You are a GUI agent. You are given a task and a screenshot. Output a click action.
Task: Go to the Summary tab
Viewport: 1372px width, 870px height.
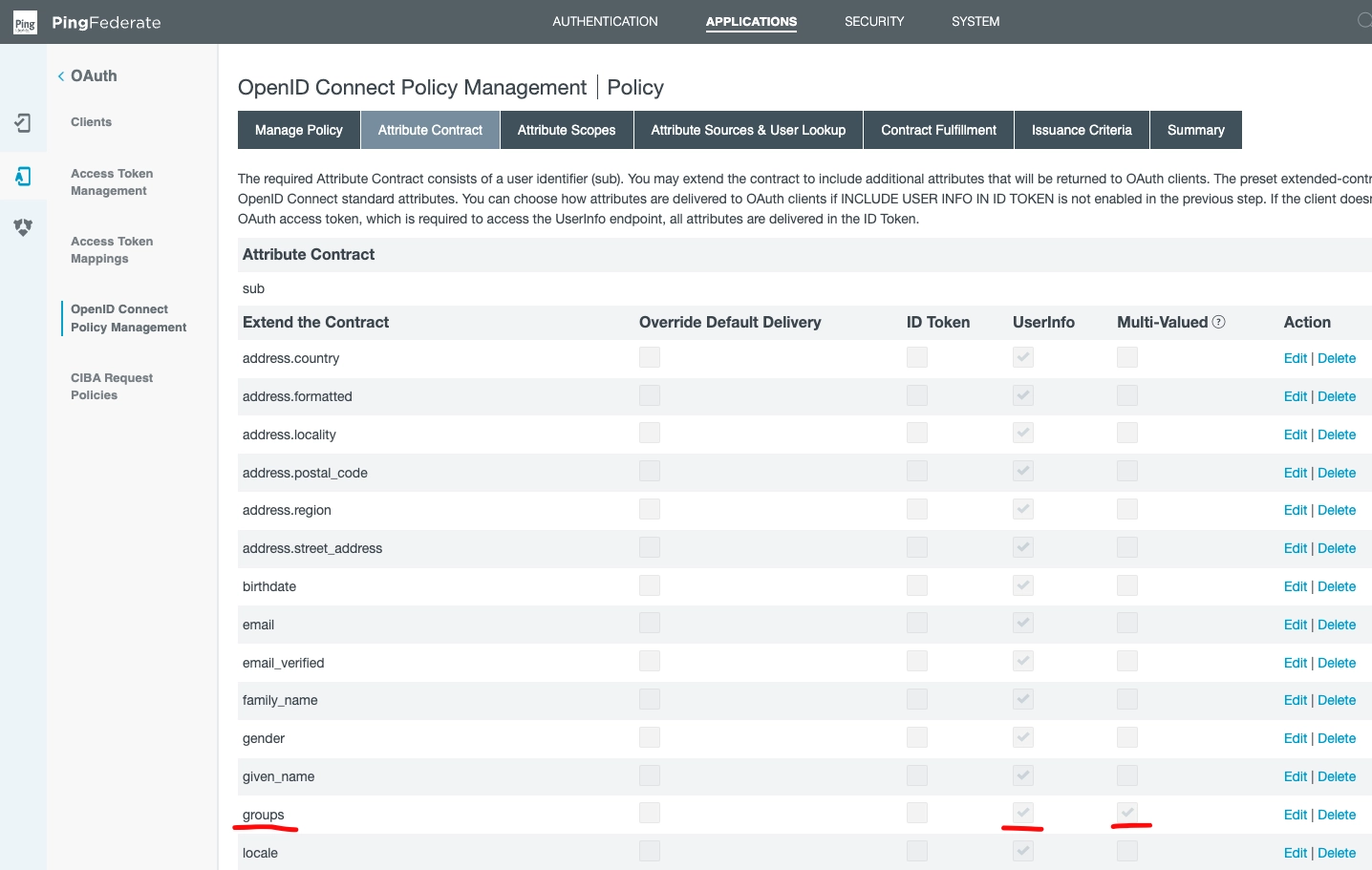point(1195,130)
